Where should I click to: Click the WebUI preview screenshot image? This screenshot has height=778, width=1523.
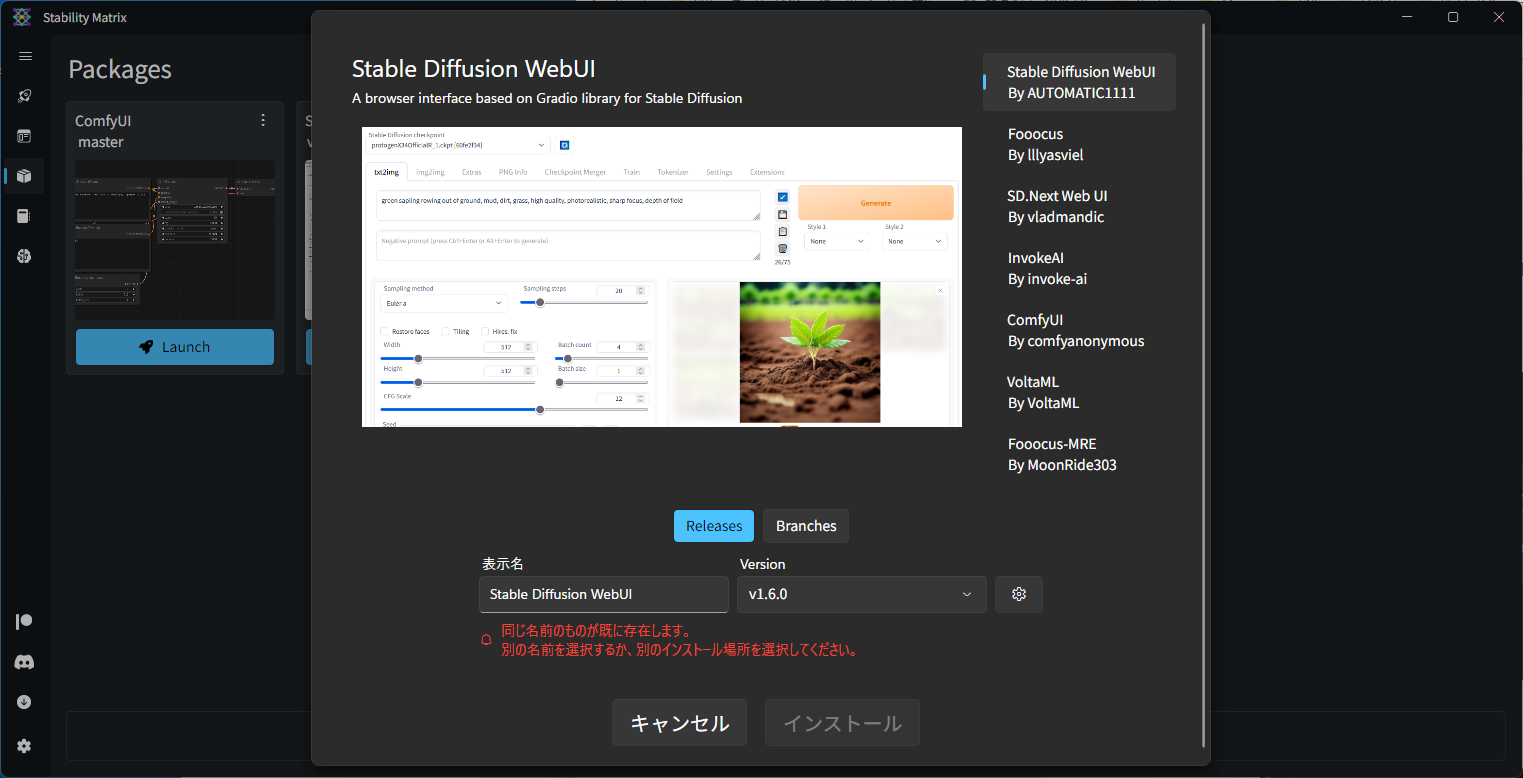[x=662, y=277]
